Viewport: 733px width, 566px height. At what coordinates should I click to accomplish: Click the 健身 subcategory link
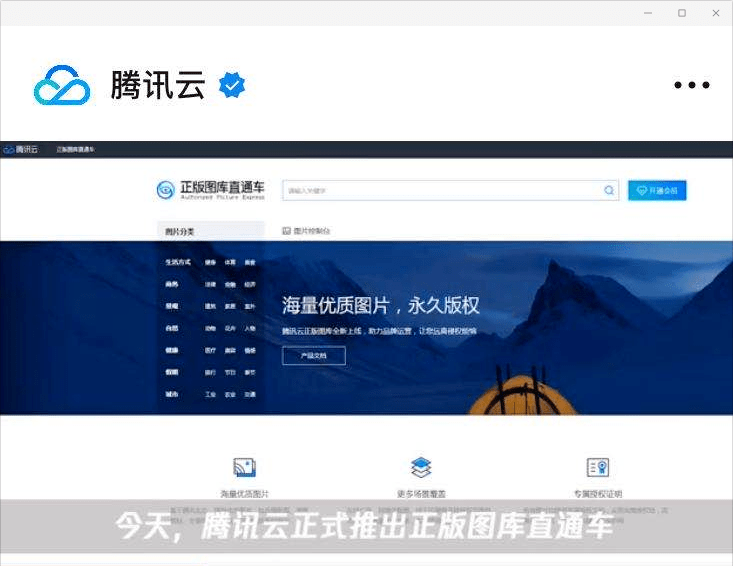coord(210,262)
